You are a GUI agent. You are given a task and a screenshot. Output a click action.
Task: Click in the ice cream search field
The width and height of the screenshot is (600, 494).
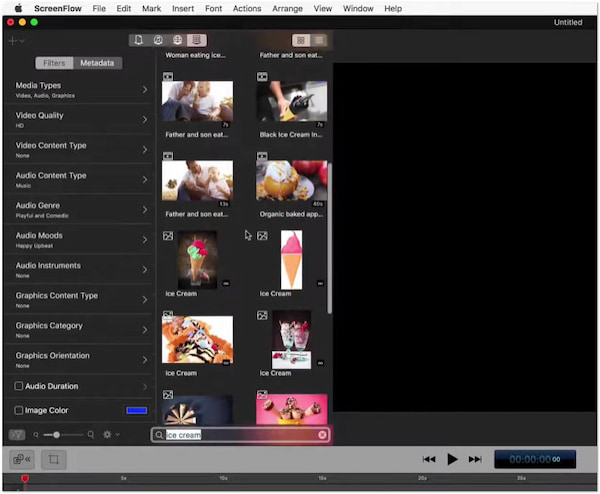click(x=240, y=435)
